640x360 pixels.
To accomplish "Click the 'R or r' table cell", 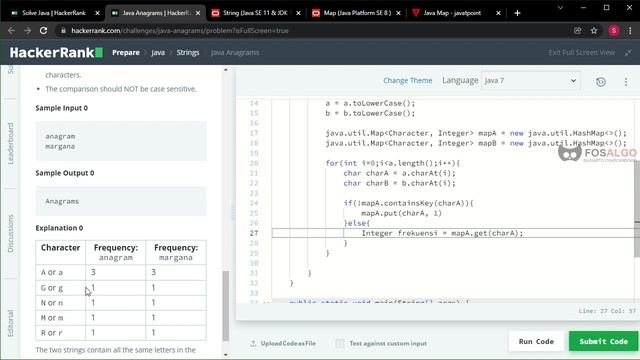I will (60, 333).
